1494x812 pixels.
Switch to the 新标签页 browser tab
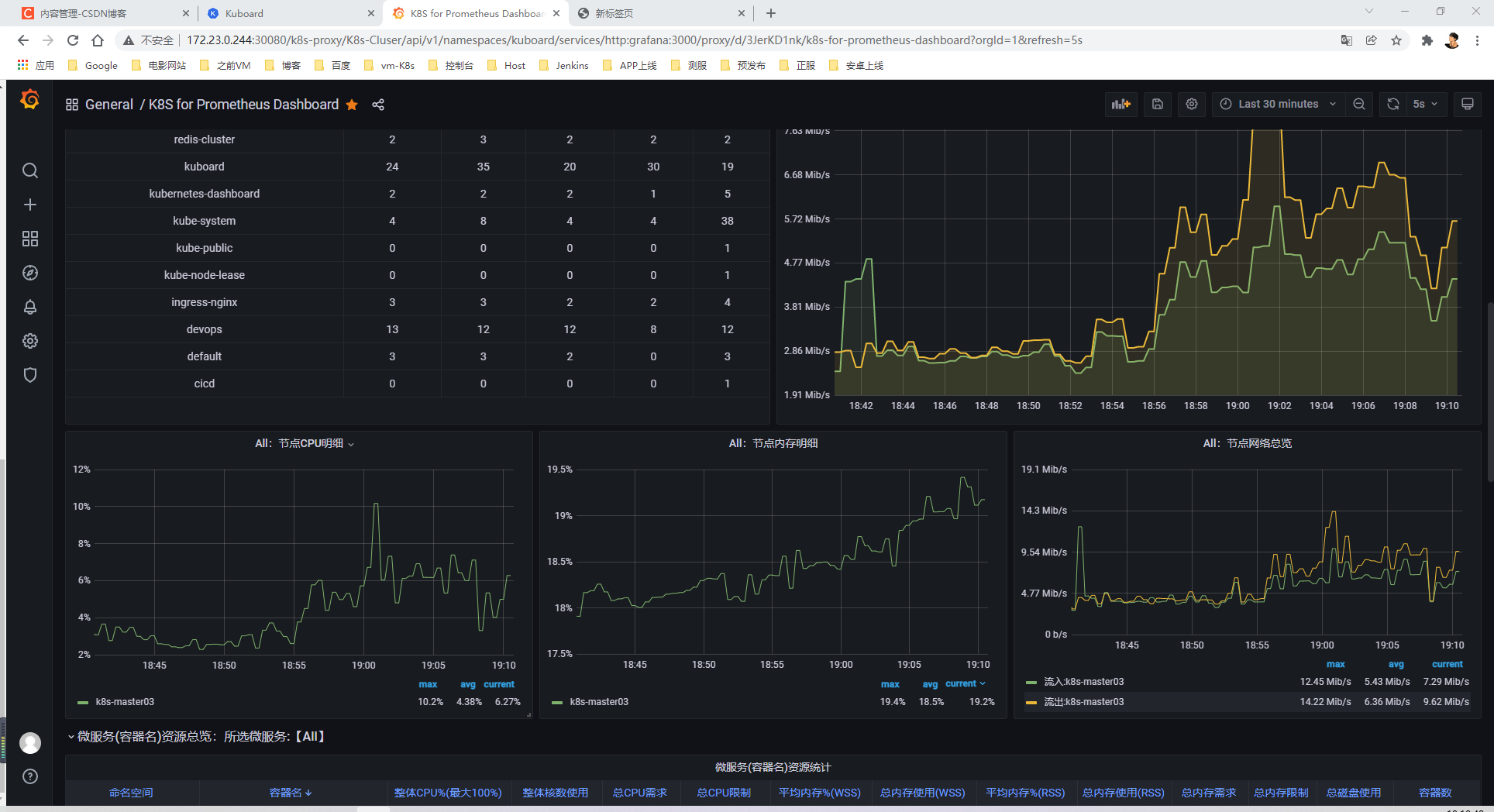click(x=663, y=13)
